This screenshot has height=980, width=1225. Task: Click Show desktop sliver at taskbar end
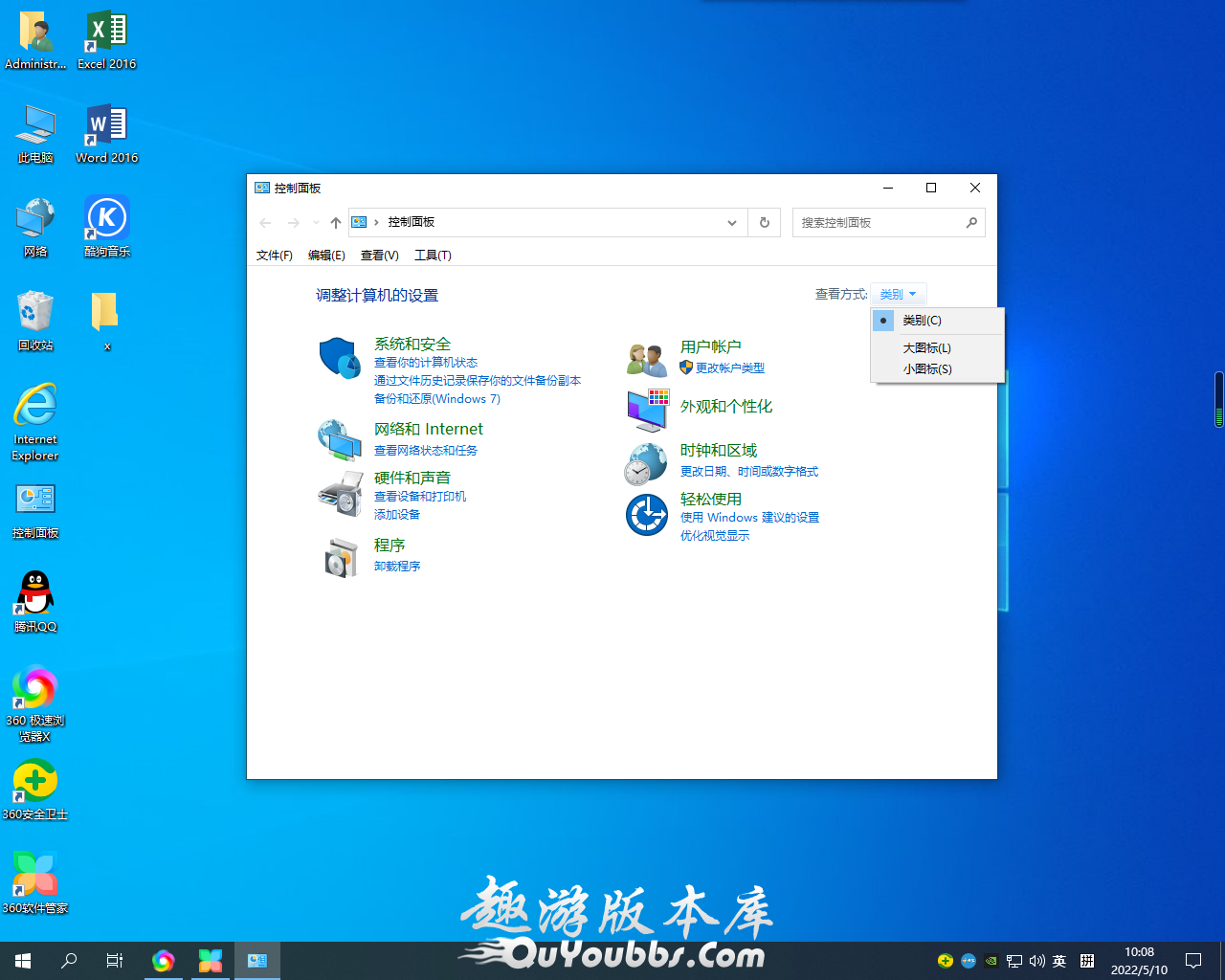1222,961
